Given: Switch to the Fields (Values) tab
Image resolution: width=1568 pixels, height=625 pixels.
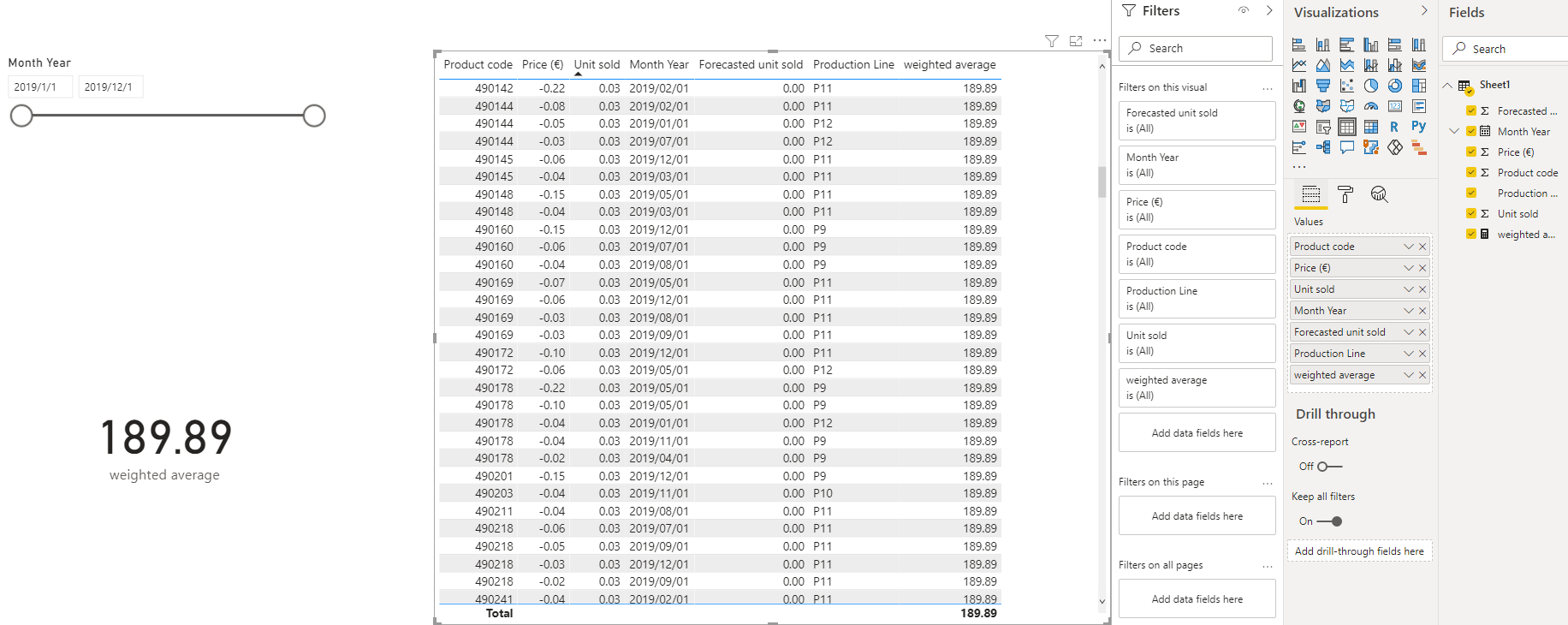Looking at the screenshot, I should coord(1311,194).
